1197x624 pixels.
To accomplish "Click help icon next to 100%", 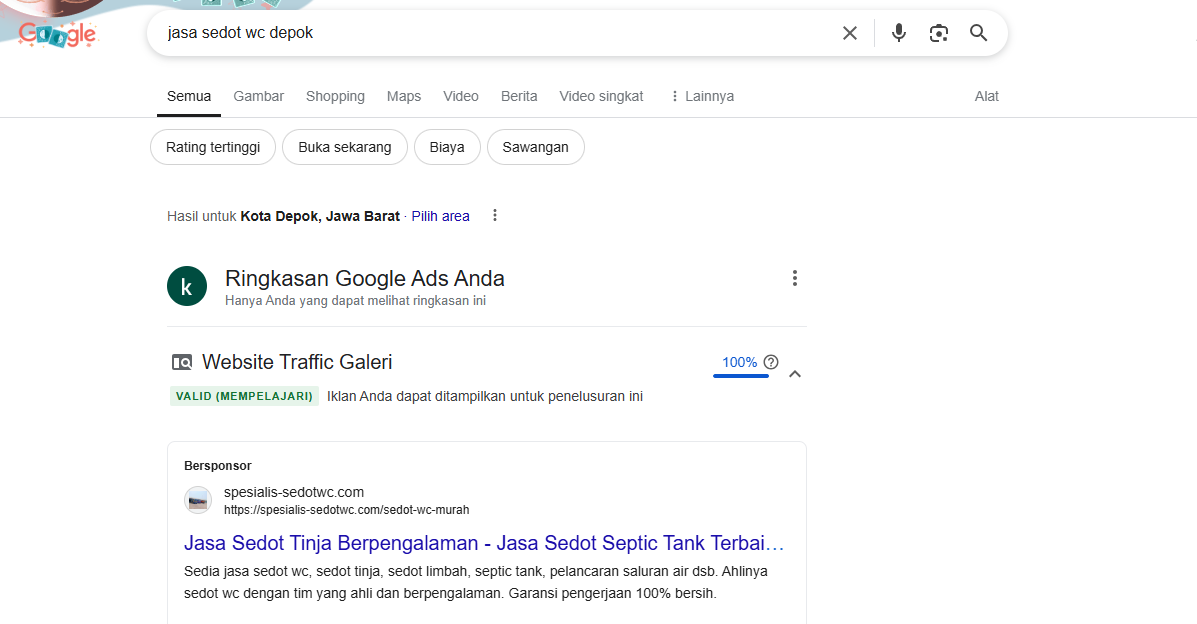I will (771, 362).
